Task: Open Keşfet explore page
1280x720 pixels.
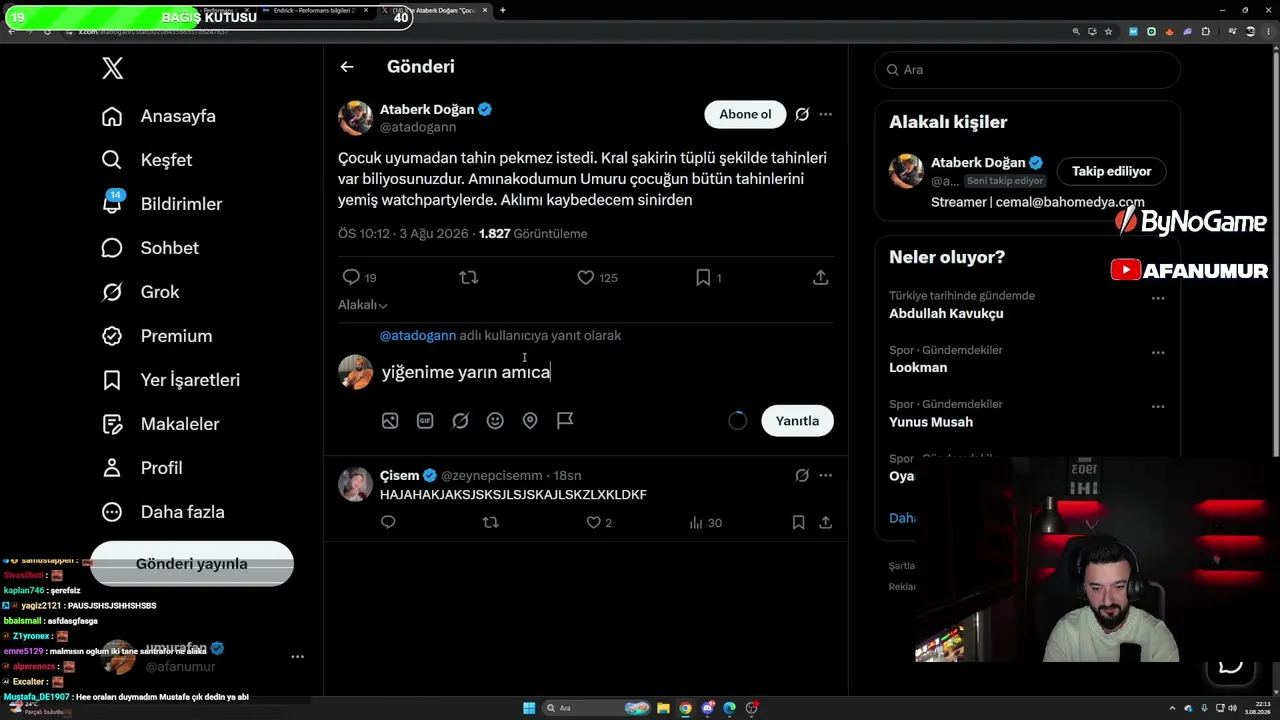Action: tap(146, 160)
